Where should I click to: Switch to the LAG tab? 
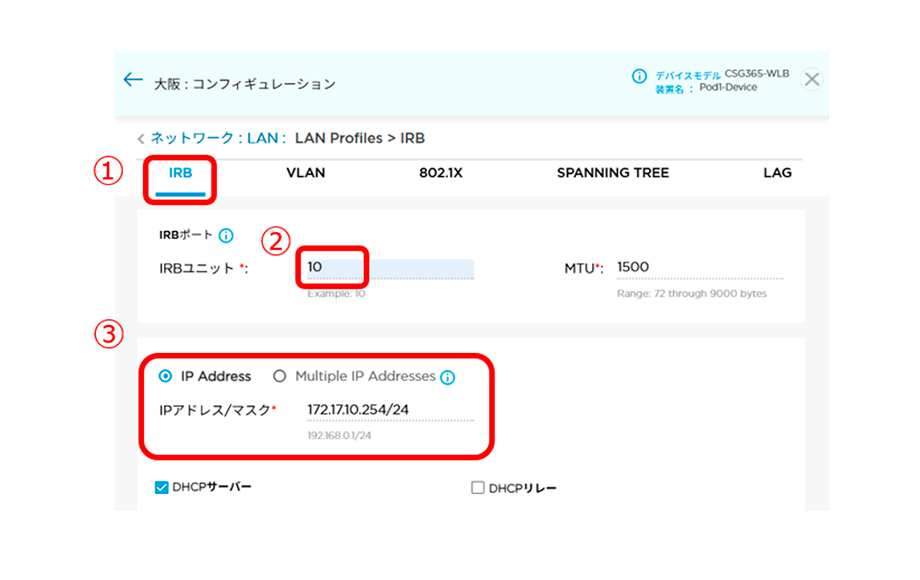[777, 173]
